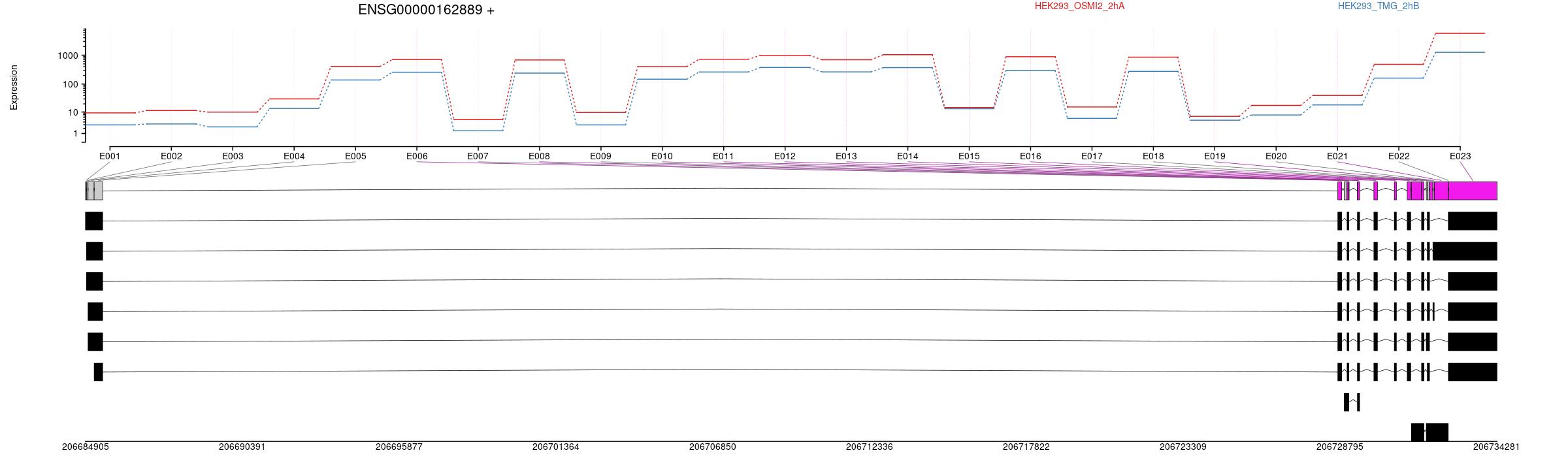
Task: Select exon label E023
Action: coord(1460,157)
